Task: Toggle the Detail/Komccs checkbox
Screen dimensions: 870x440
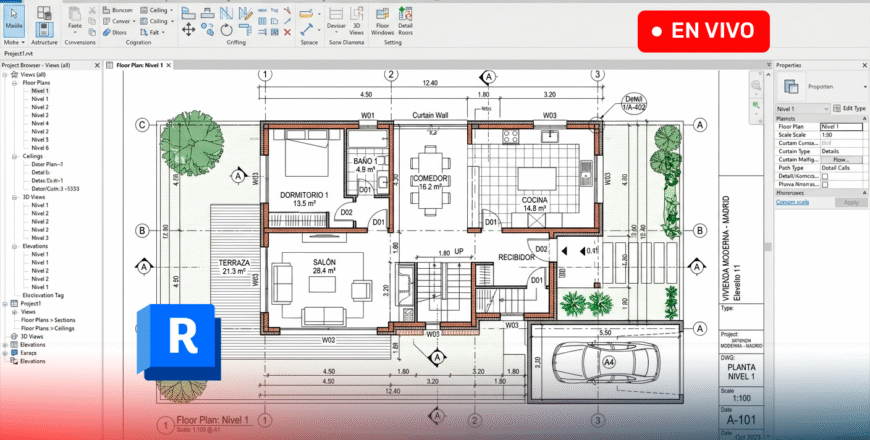Action: [823, 176]
